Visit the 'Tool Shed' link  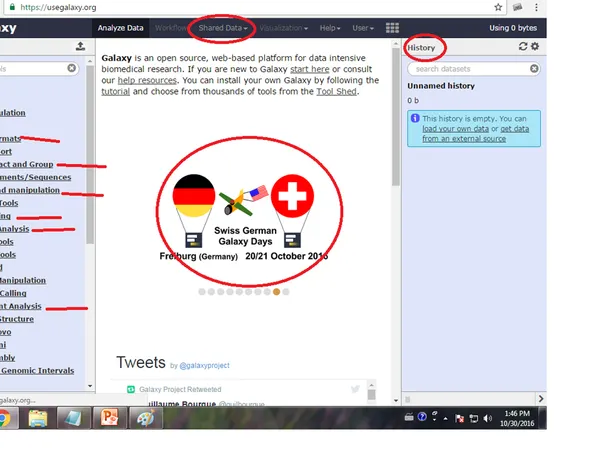pos(336,91)
